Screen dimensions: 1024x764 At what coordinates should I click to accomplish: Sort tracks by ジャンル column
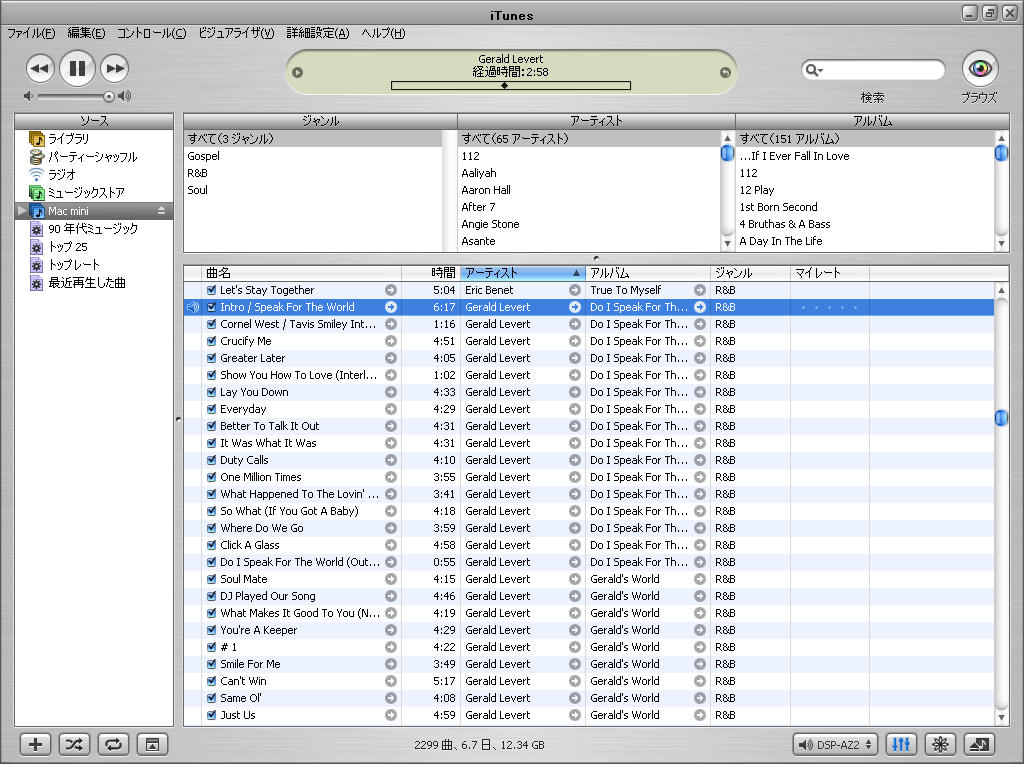tap(750, 273)
